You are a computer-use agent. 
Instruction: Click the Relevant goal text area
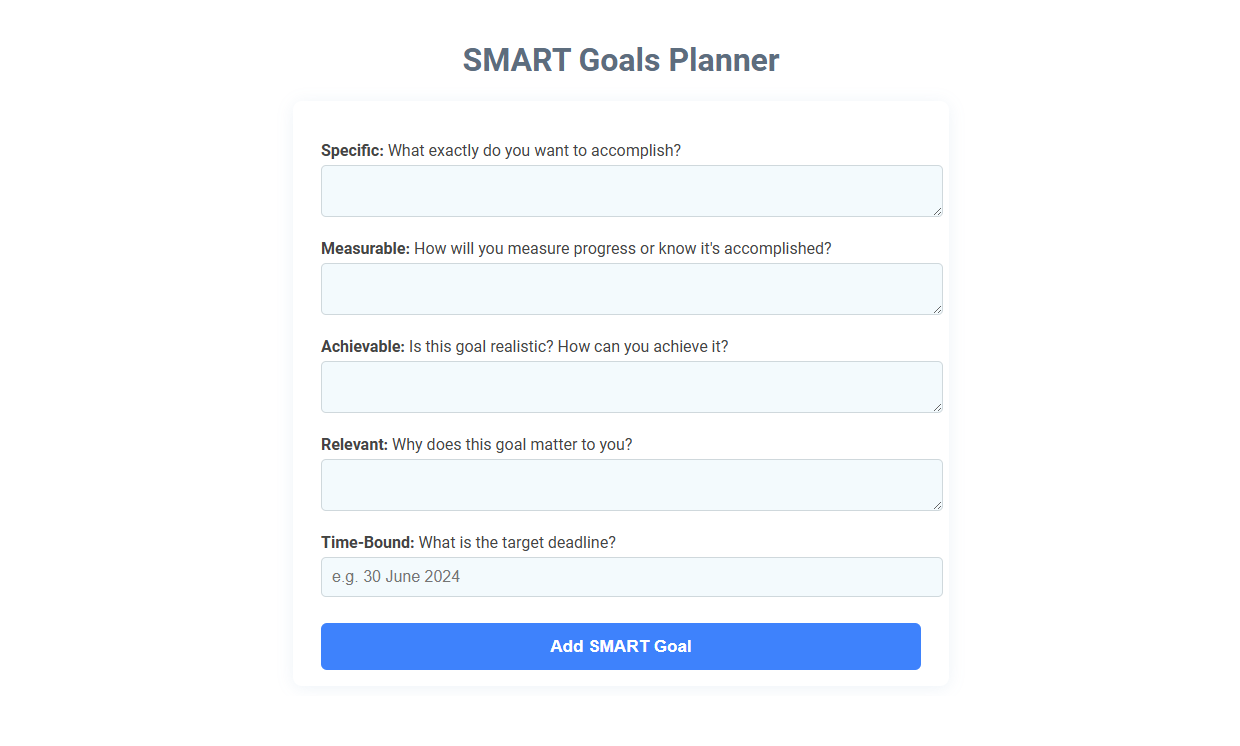630,484
